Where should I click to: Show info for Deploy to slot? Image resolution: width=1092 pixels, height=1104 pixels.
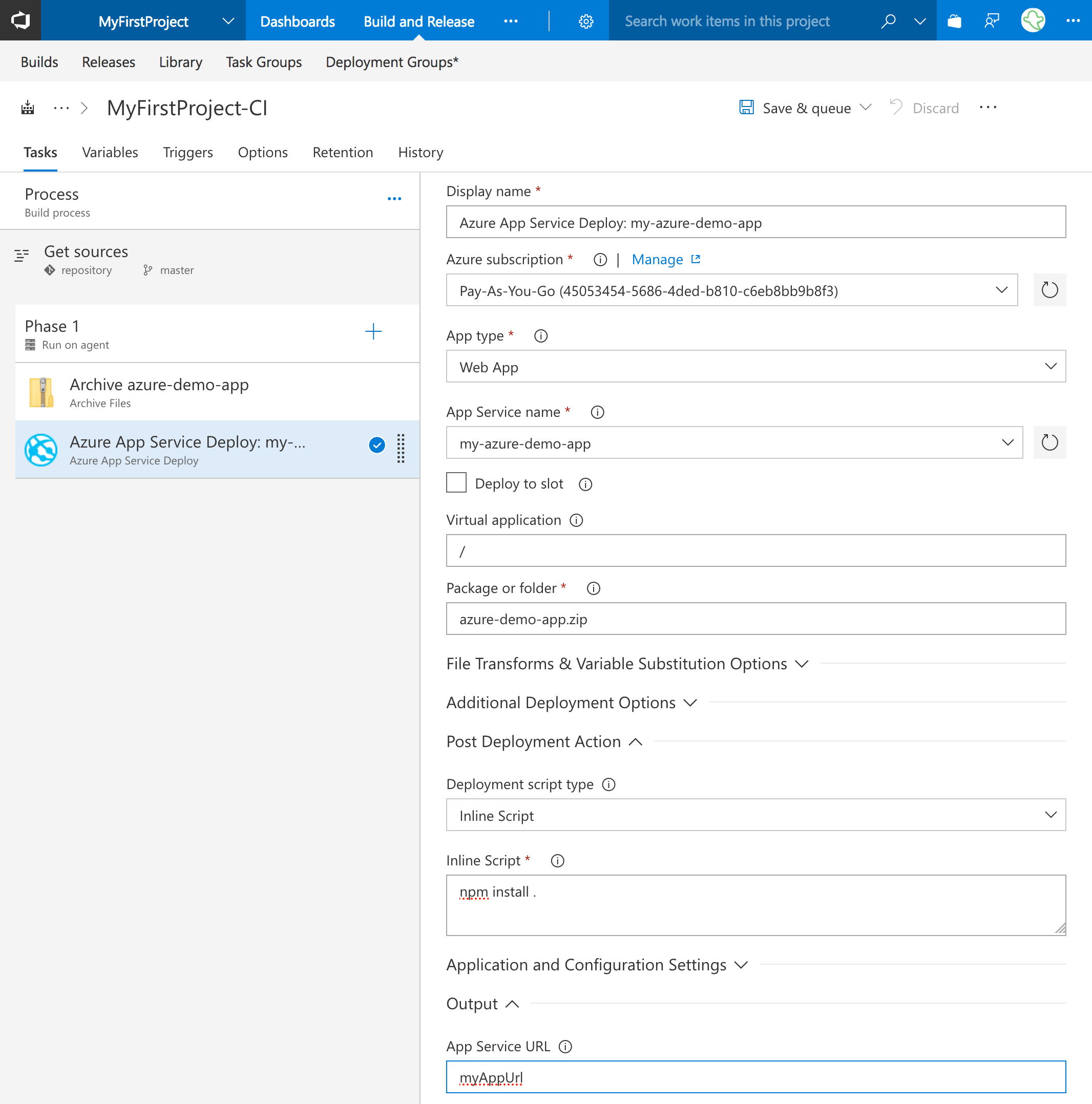[x=585, y=484]
